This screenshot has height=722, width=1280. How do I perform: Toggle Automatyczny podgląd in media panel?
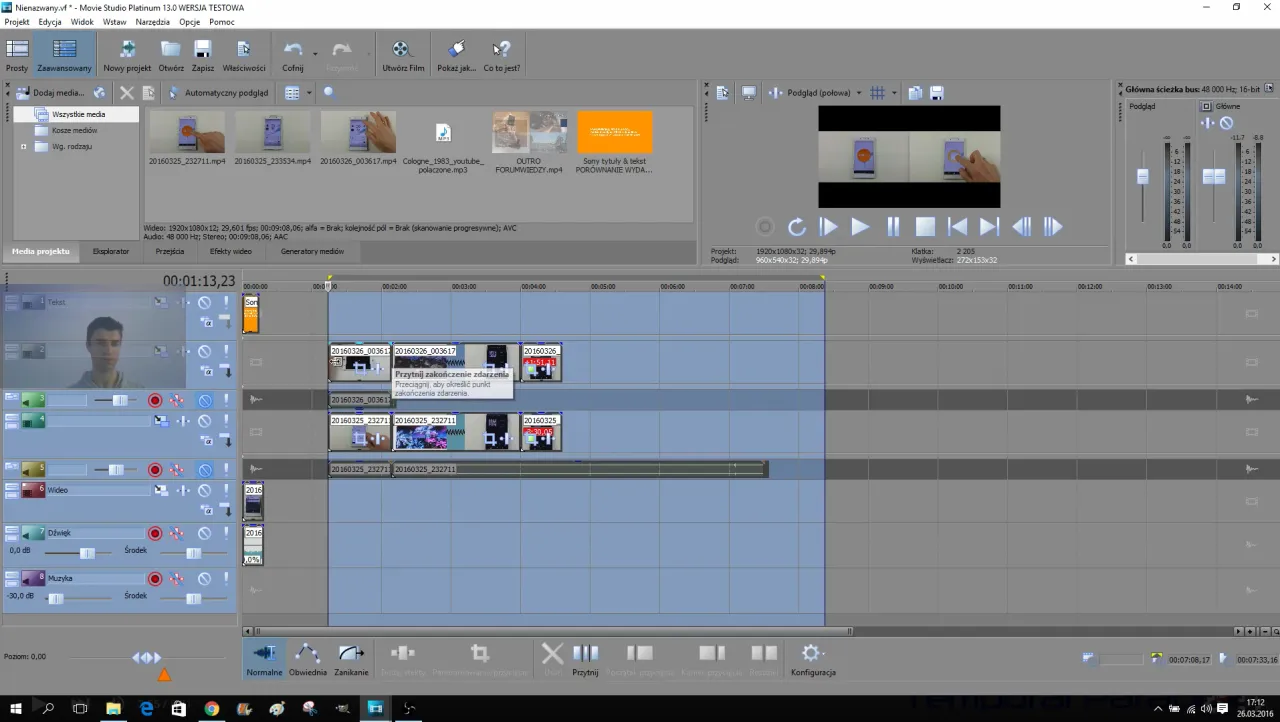pos(218,93)
